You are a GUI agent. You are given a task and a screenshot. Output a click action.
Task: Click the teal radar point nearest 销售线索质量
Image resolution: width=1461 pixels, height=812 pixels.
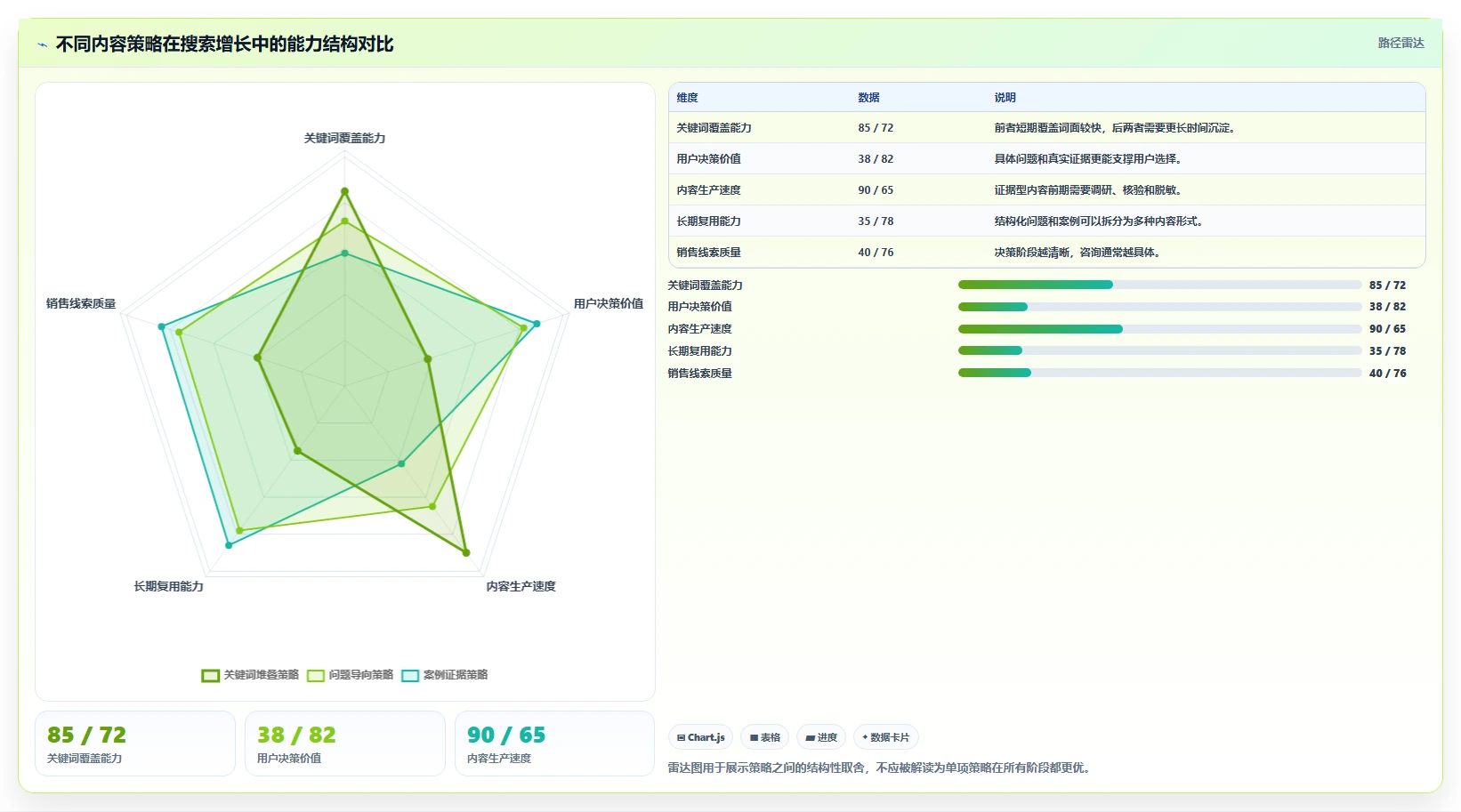pos(162,326)
